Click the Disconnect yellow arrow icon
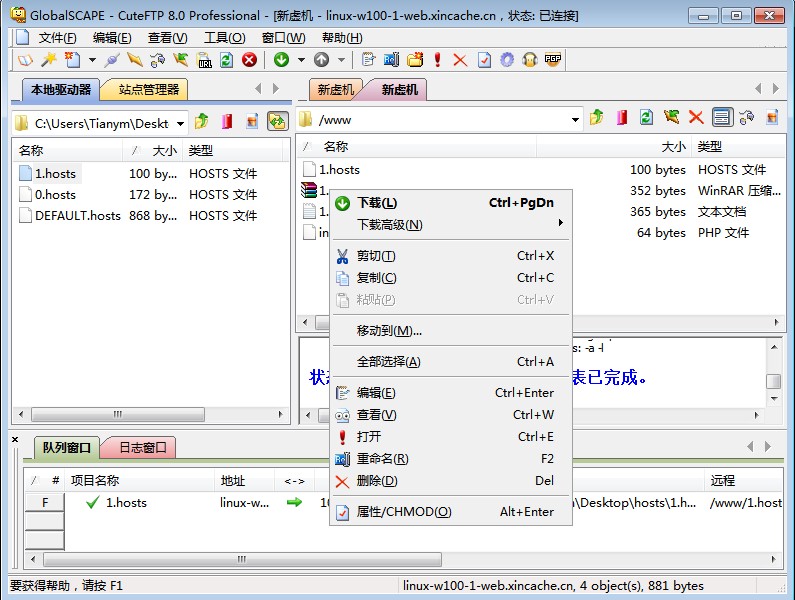 click(134, 60)
